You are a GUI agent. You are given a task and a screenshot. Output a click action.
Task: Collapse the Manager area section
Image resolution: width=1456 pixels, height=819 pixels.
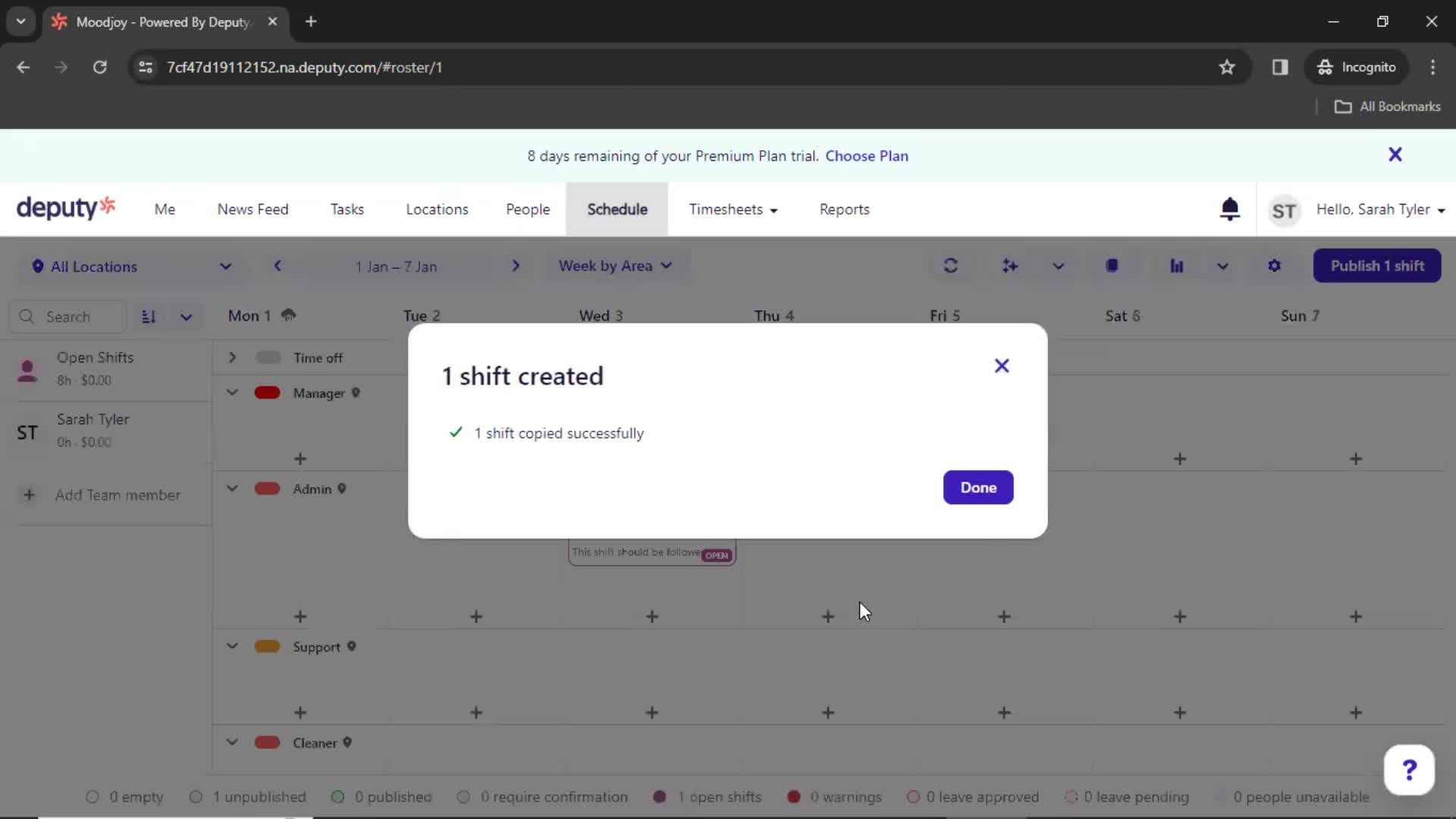(232, 392)
